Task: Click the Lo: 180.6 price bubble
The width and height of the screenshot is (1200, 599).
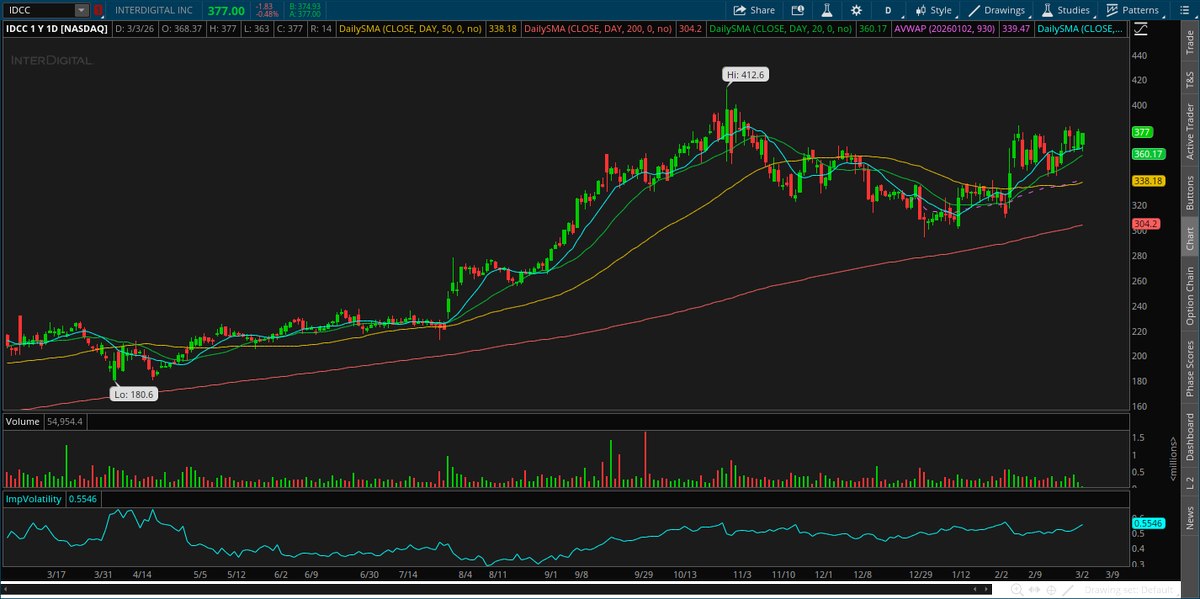Action: coord(133,394)
